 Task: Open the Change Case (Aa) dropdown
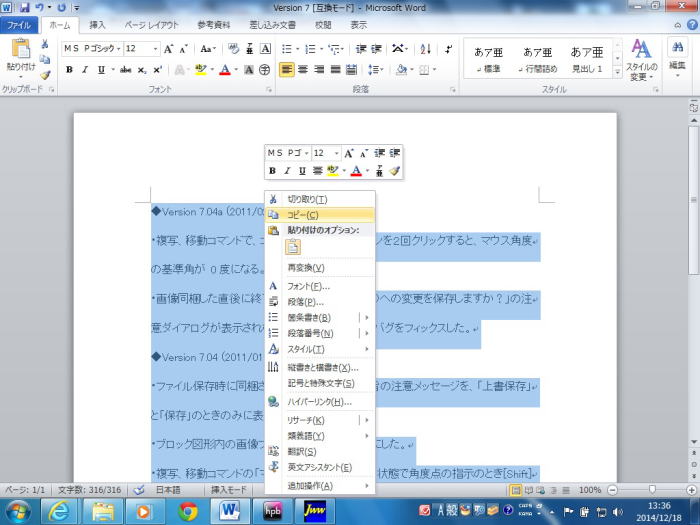click(208, 49)
